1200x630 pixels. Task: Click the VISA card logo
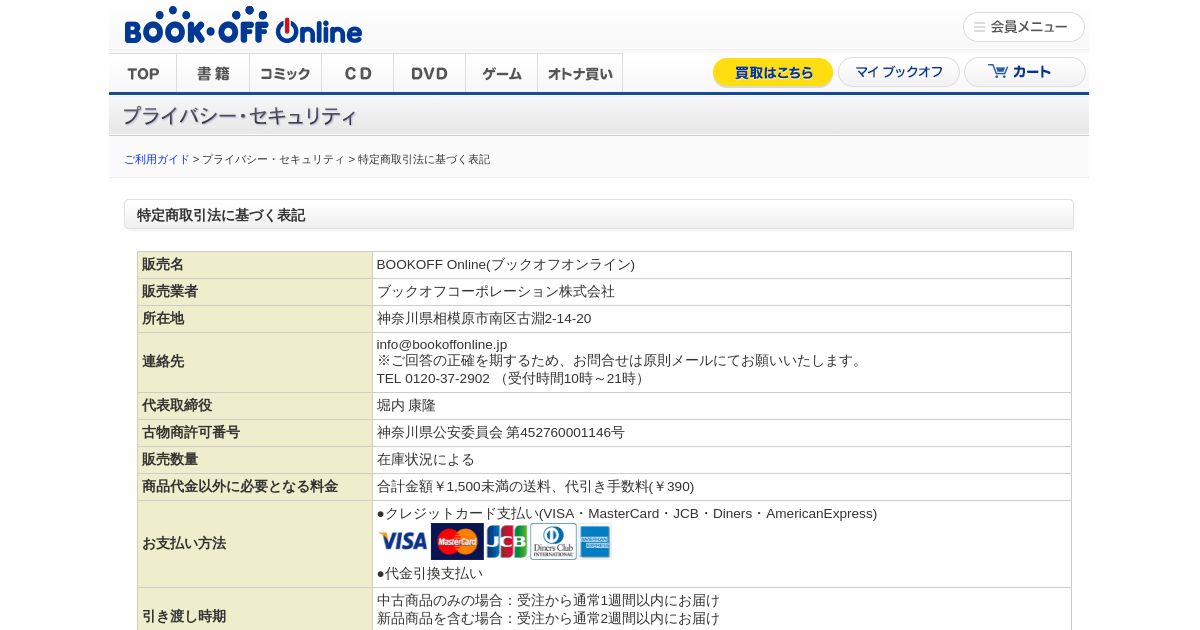coord(404,541)
